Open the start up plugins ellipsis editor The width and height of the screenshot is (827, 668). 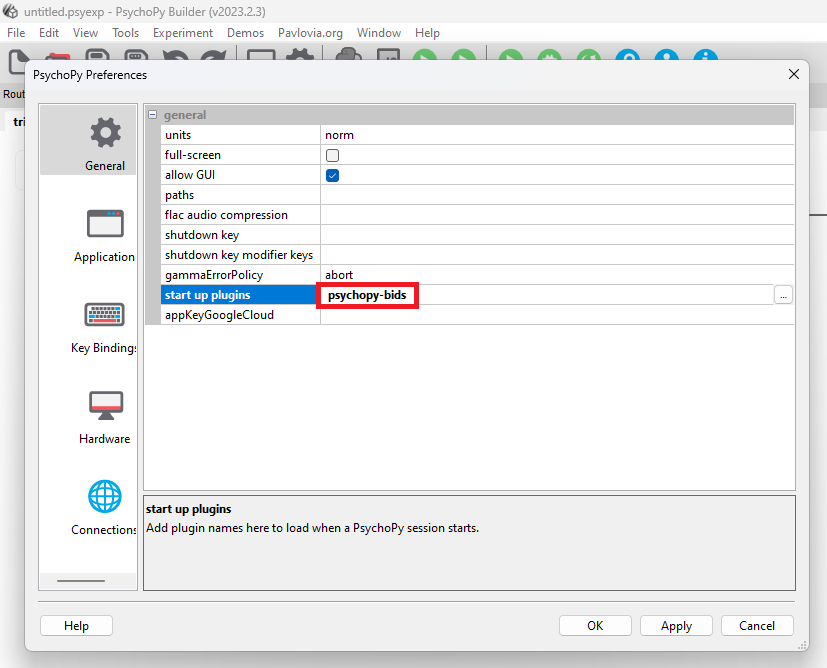(x=783, y=295)
